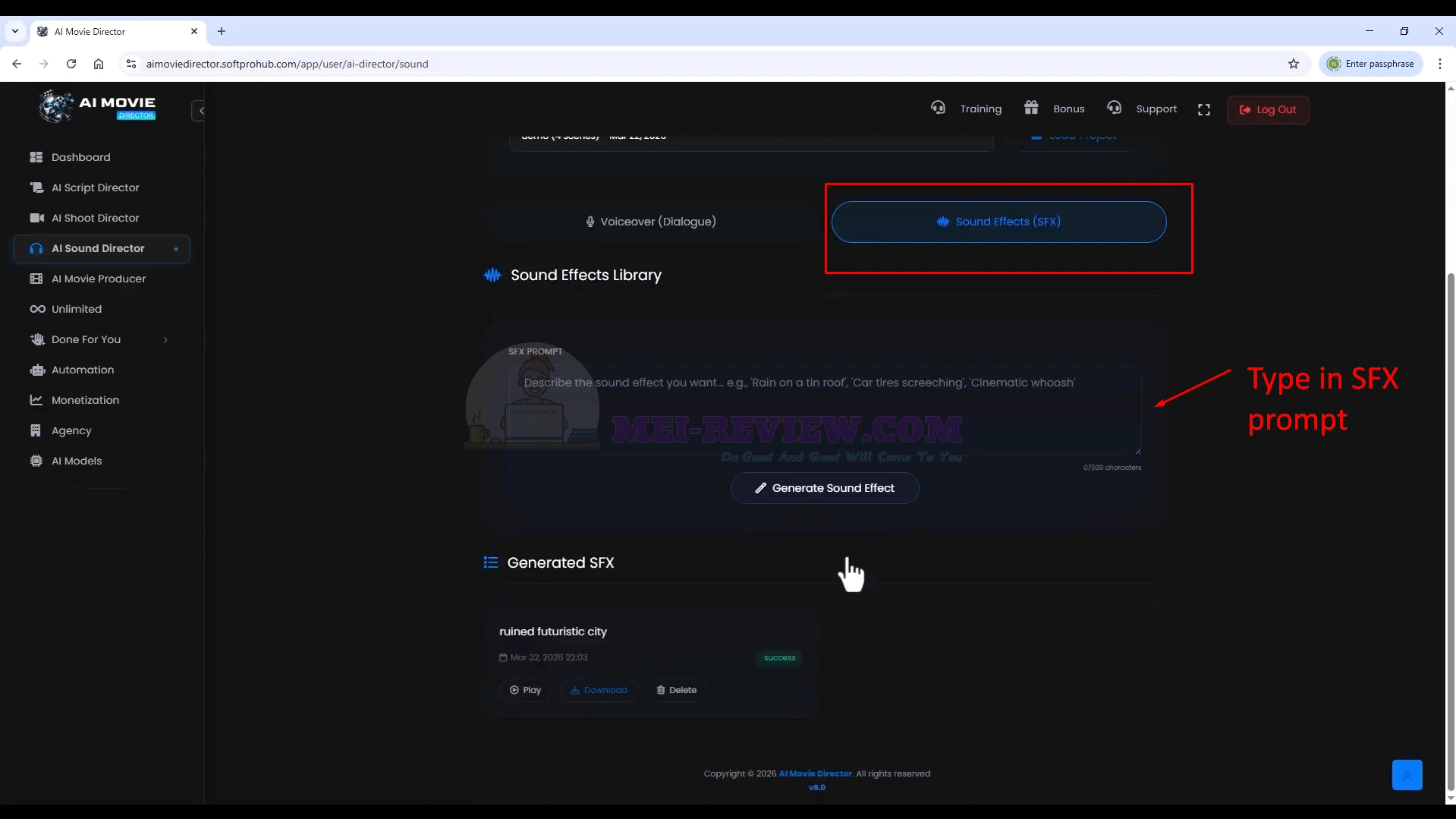Select the Sound Effects (SFX) tab
The width and height of the screenshot is (1456, 819).
(998, 222)
